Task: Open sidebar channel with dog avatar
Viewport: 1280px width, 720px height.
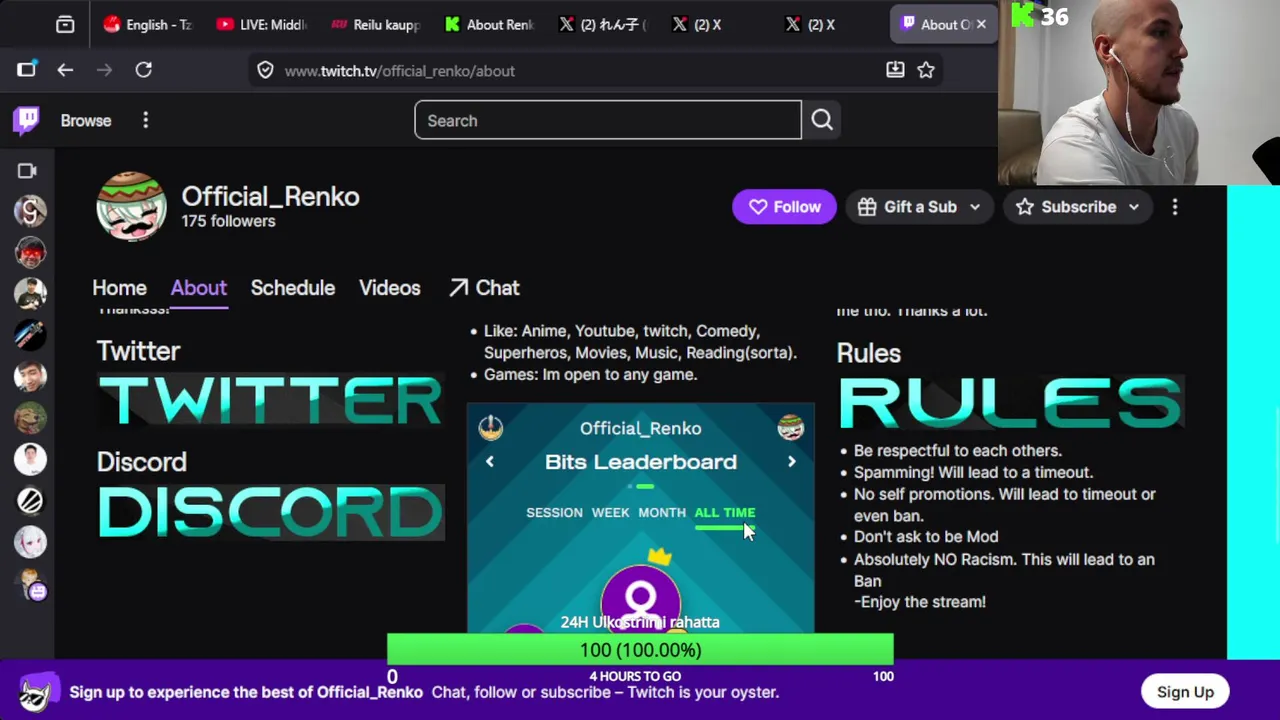Action: point(30,417)
